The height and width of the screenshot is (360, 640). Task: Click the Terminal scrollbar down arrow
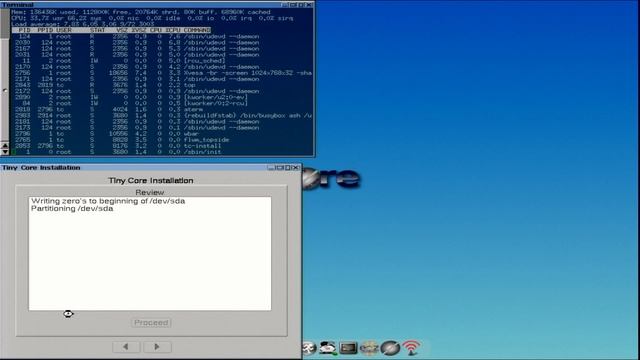pyautogui.click(x=5, y=152)
